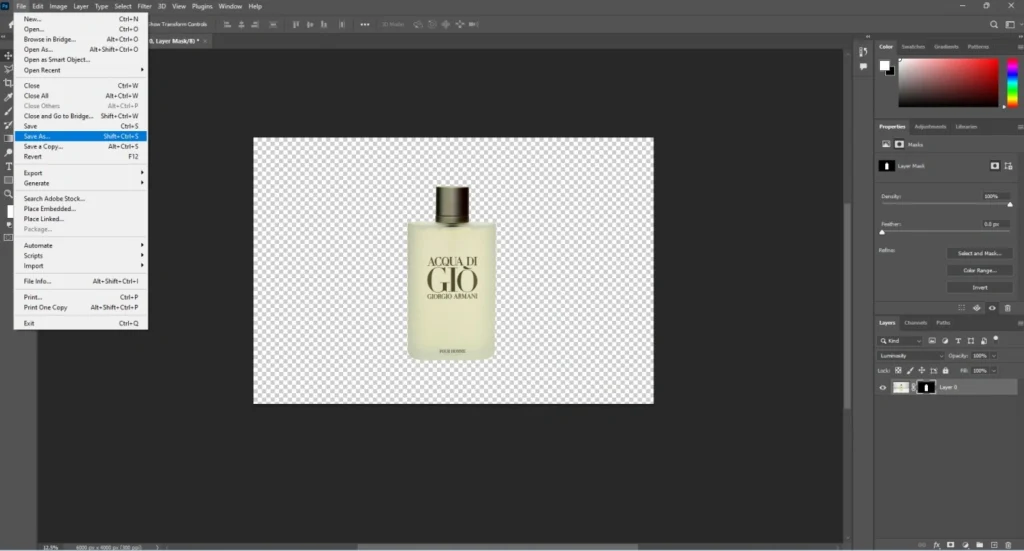
Task: Expand the Open Recent submenu
Action: pos(81,70)
